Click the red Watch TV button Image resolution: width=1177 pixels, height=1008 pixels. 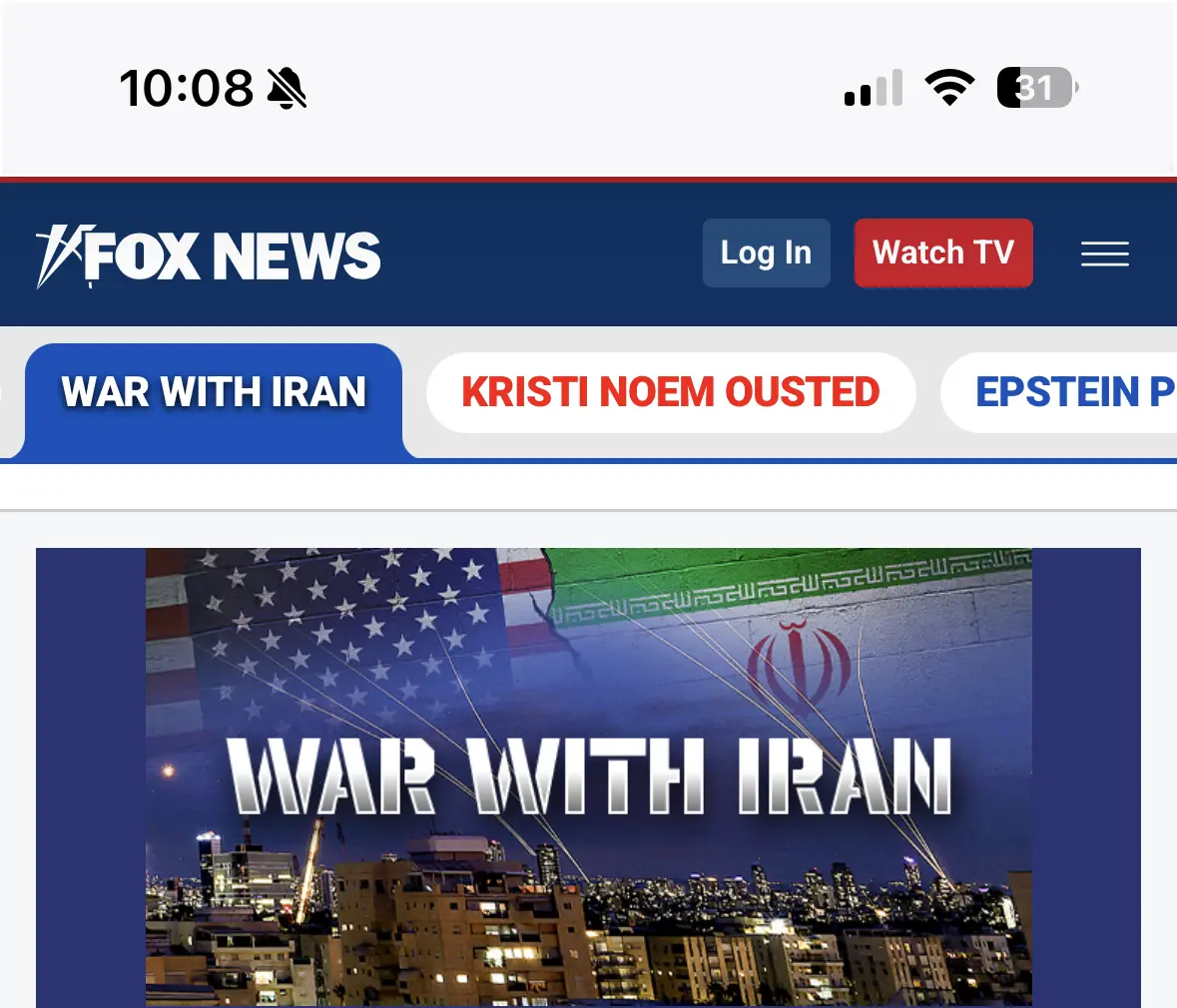[x=943, y=252]
